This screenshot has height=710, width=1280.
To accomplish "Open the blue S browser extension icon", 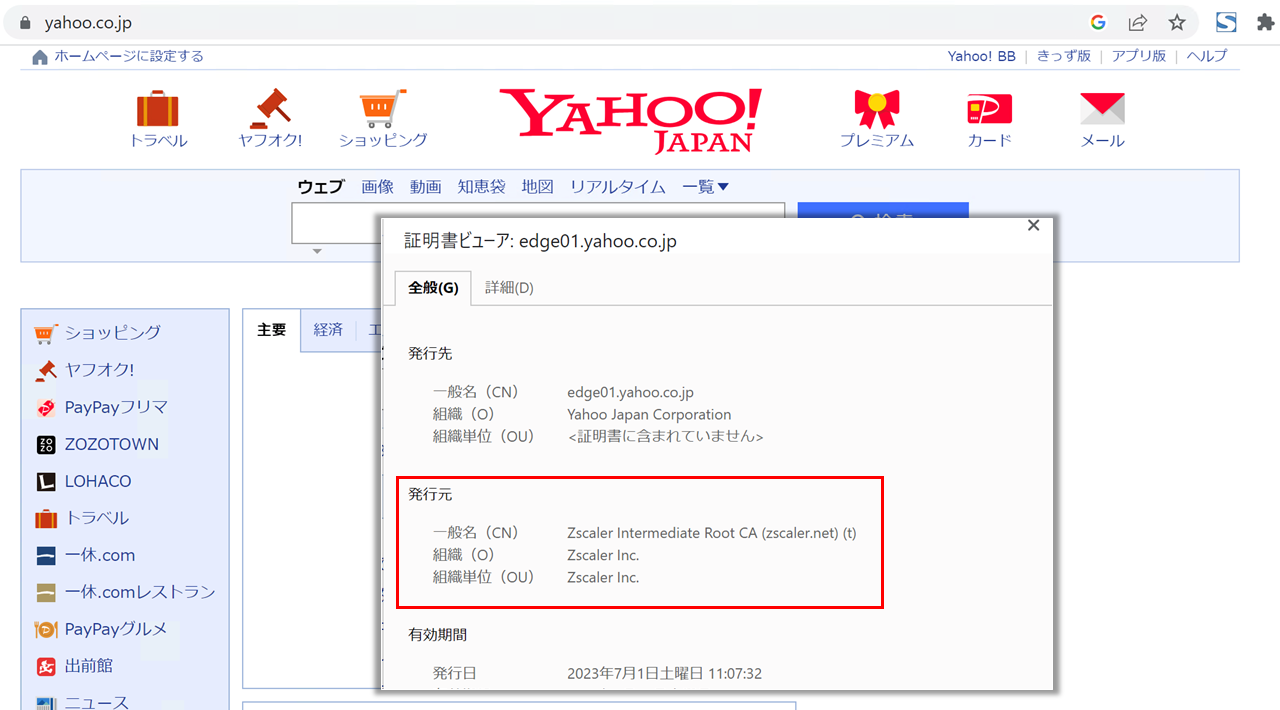I will [1226, 22].
